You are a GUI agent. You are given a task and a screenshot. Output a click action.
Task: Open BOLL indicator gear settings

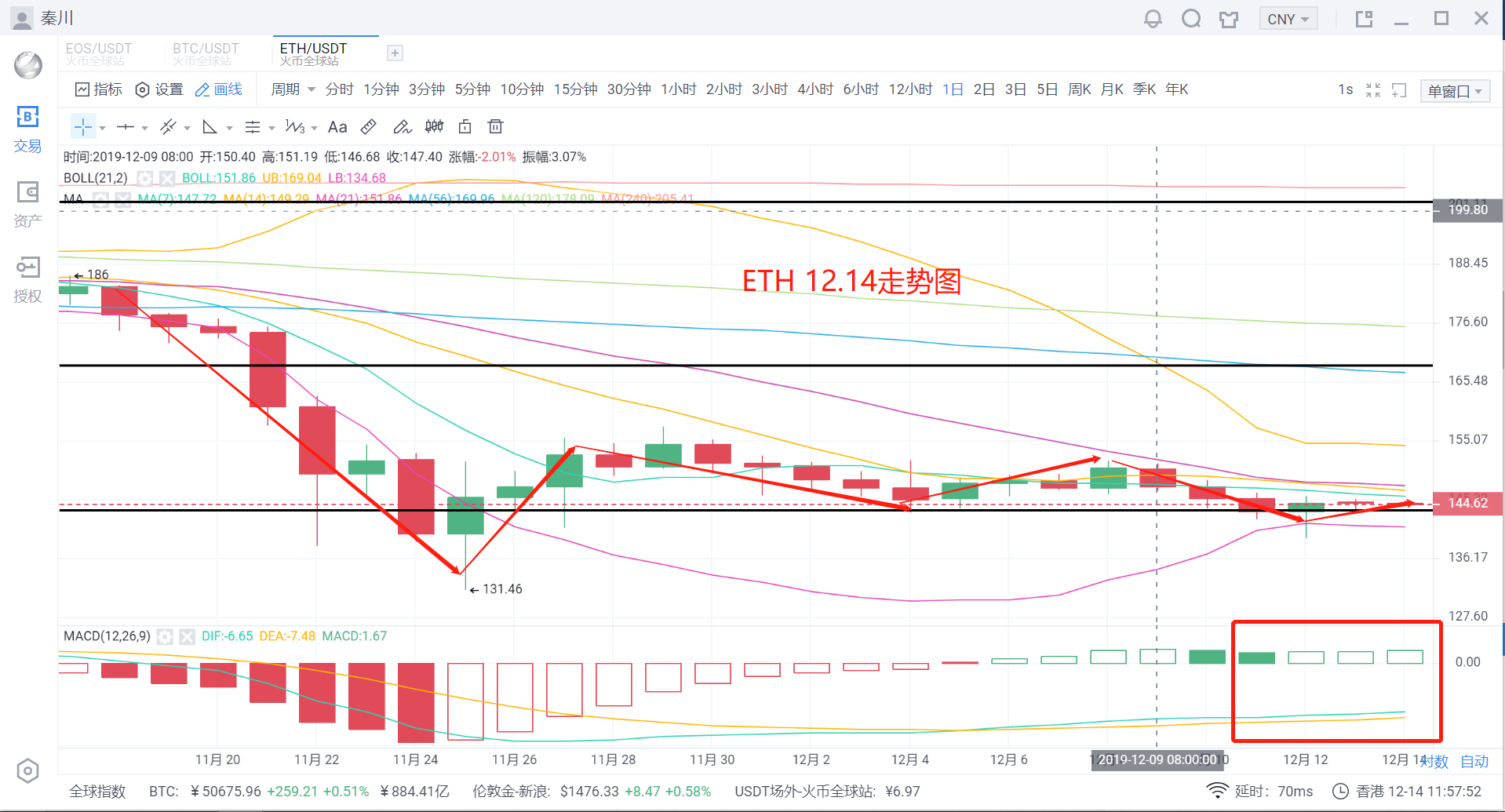click(x=144, y=178)
